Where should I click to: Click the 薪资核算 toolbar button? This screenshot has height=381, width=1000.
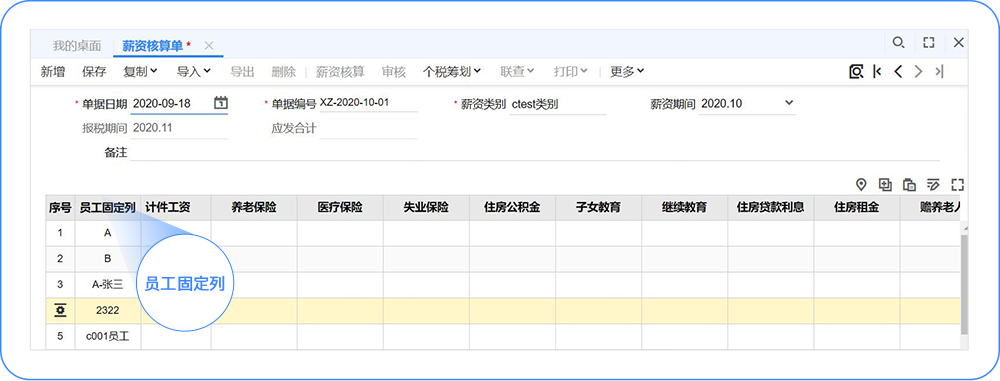pyautogui.click(x=341, y=72)
